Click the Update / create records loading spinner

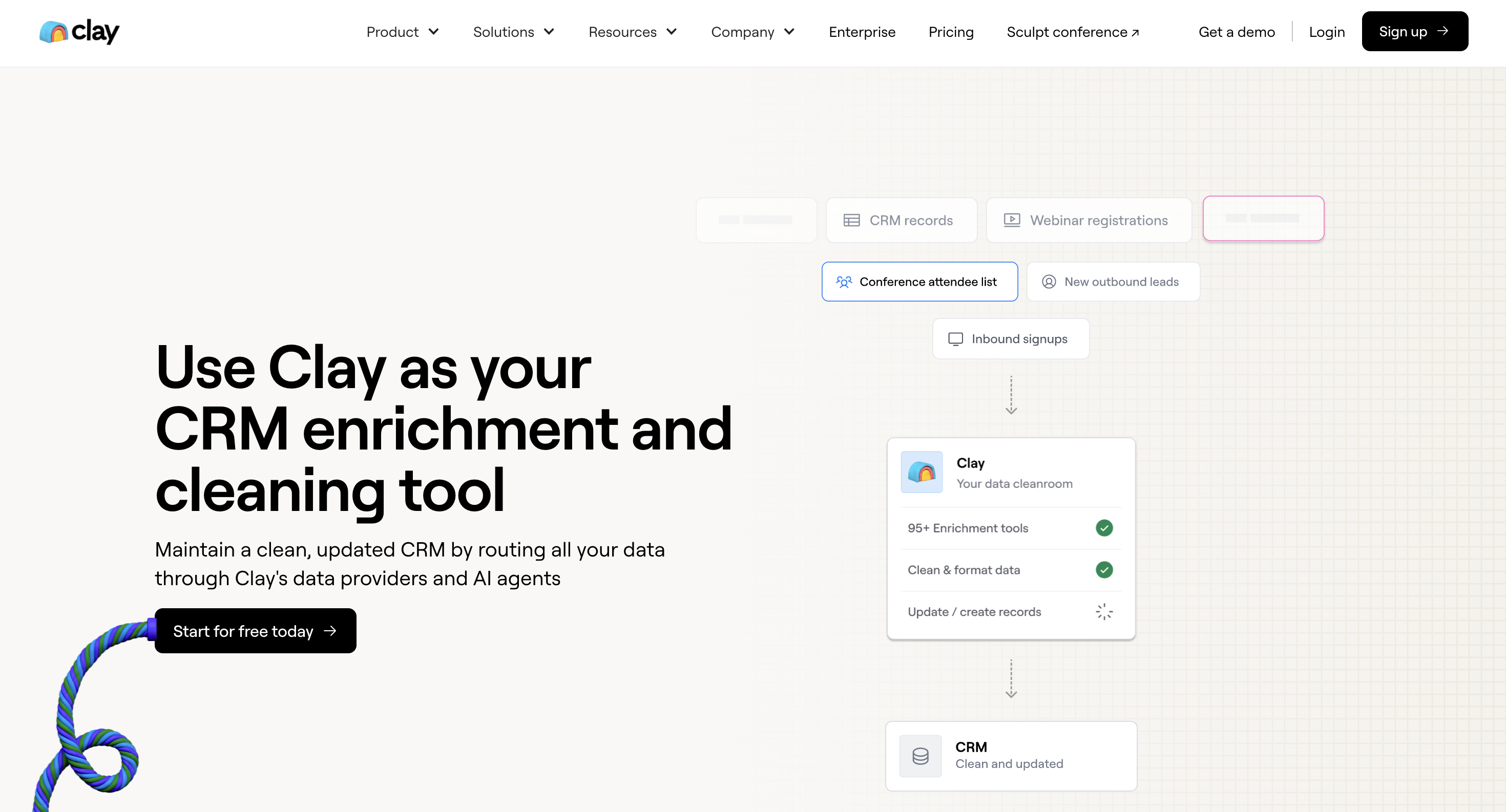[1104, 612]
